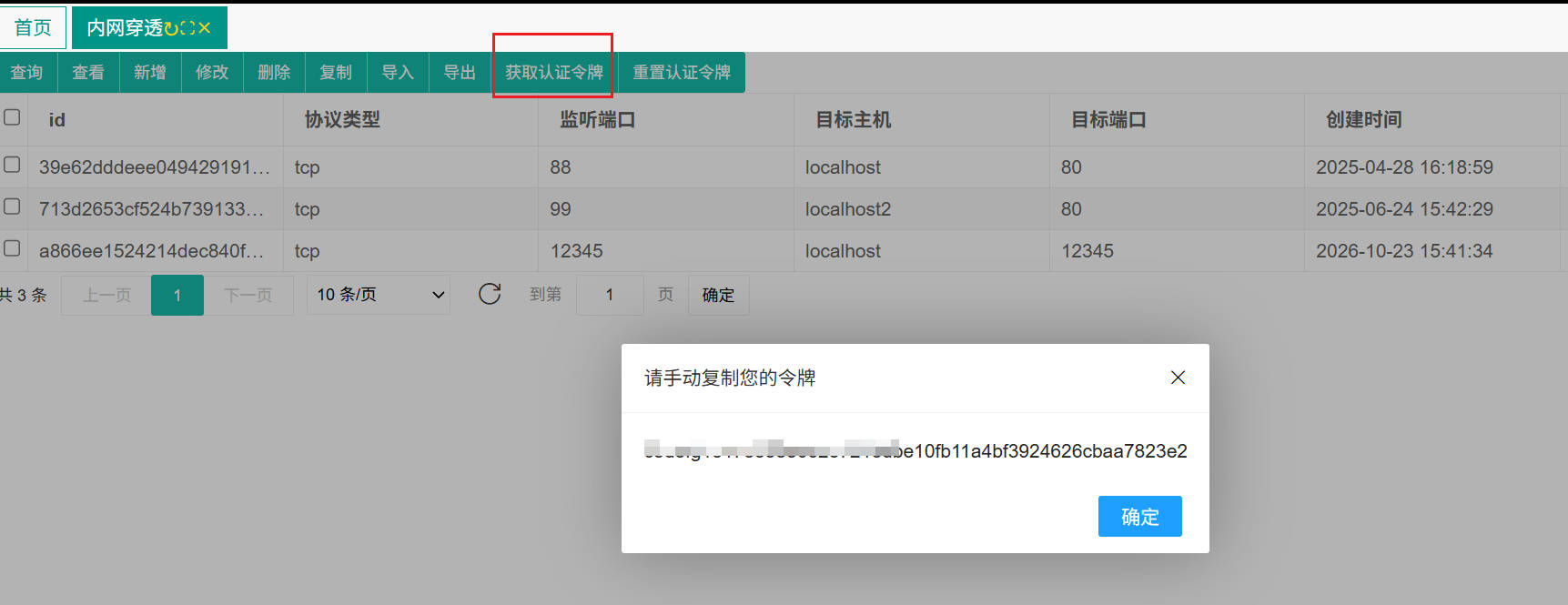The width and height of the screenshot is (1568, 605).
Task: Click the 查看 toolbar button
Action: (x=88, y=72)
